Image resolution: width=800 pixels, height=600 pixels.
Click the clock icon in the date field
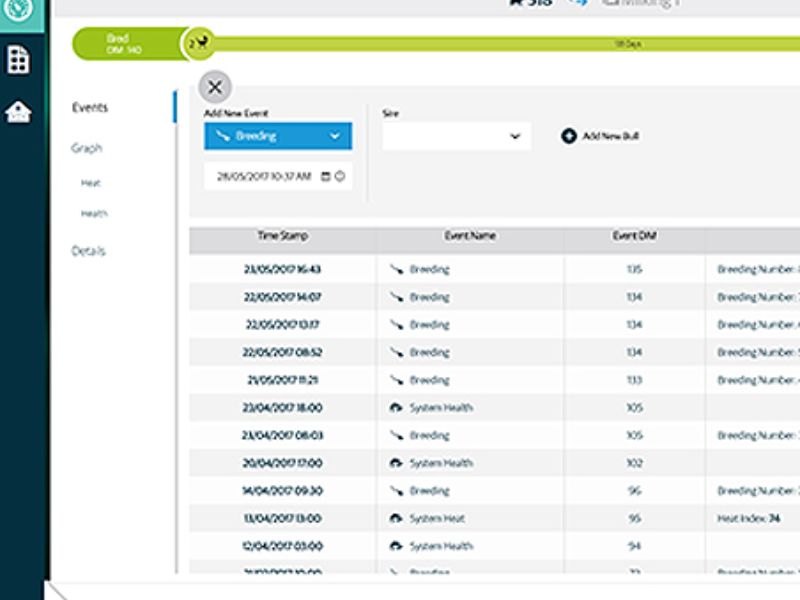tap(340, 176)
